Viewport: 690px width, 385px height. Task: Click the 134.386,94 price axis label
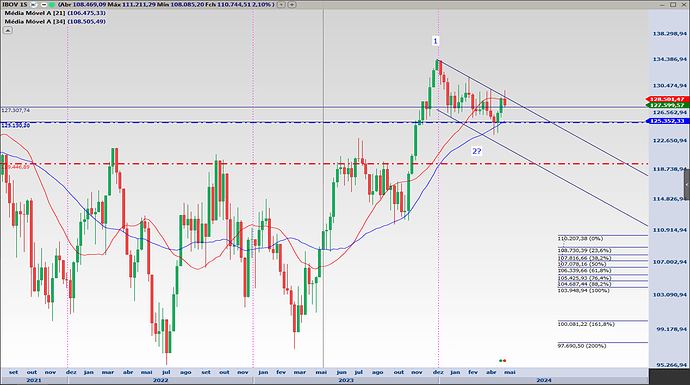click(669, 59)
